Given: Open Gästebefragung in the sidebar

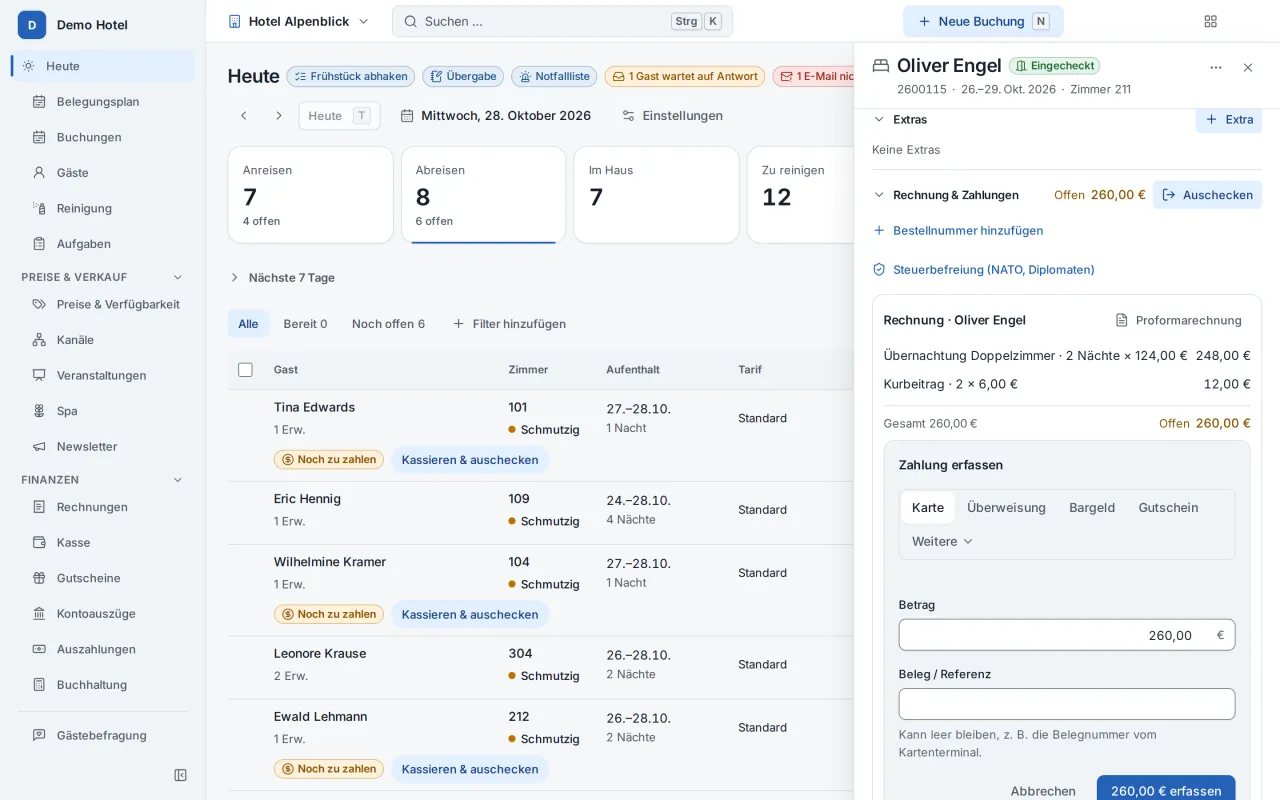Looking at the screenshot, I should coord(103,735).
